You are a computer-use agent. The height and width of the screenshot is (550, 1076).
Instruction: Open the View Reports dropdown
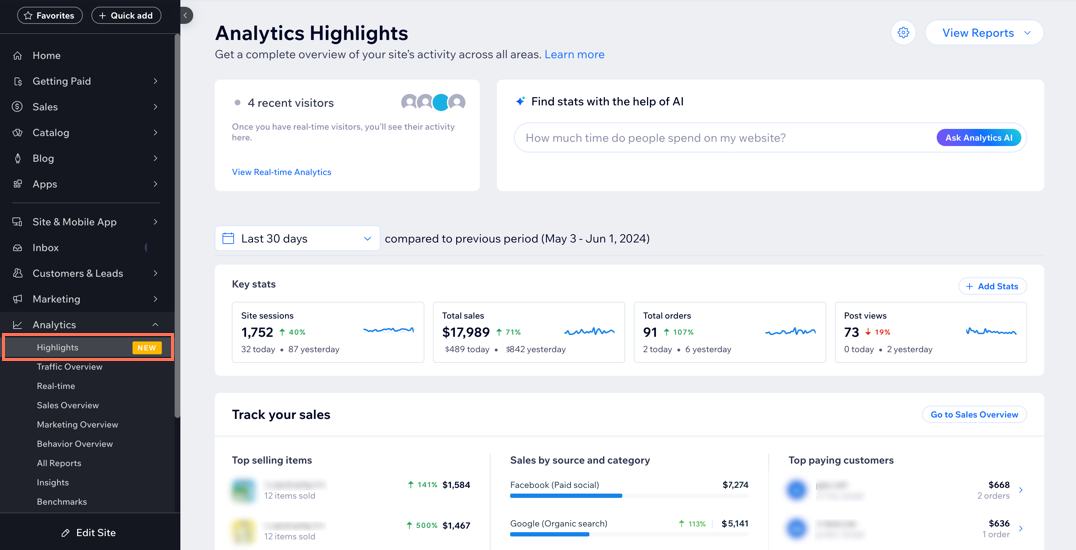point(984,33)
